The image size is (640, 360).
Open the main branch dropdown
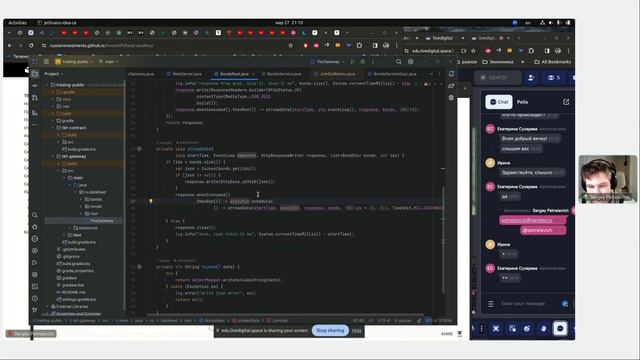coord(109,62)
